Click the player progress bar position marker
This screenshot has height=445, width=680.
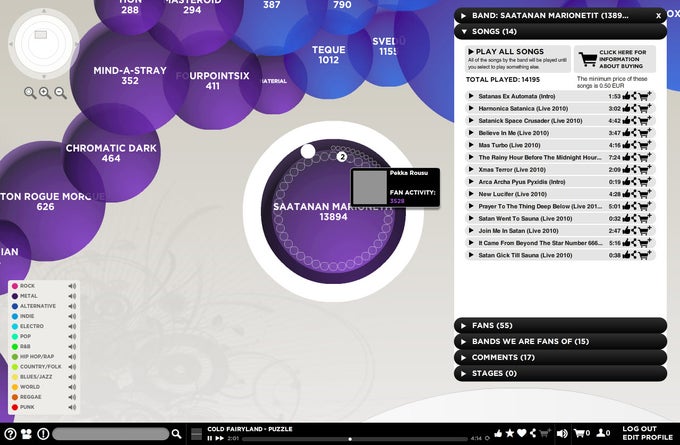[350, 439]
